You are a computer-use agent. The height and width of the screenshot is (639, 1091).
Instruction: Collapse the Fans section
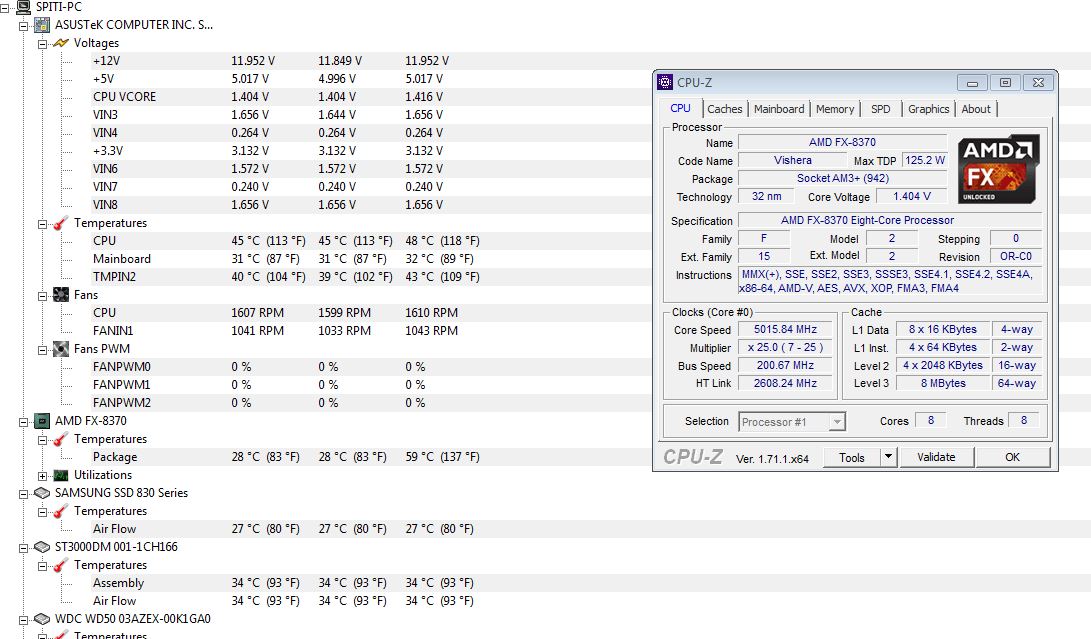coord(42,296)
